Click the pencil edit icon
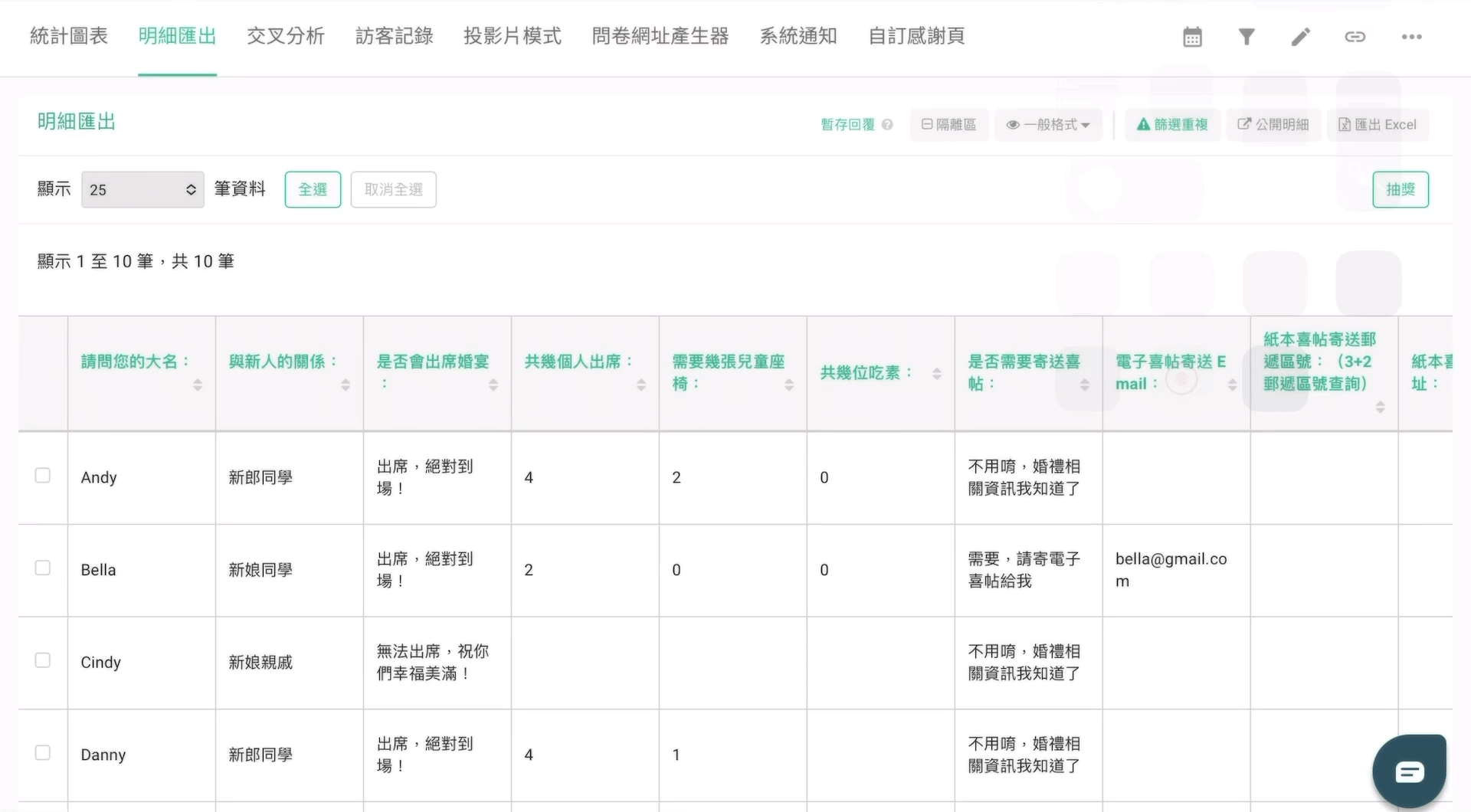This screenshot has height=812, width=1471. [1301, 37]
